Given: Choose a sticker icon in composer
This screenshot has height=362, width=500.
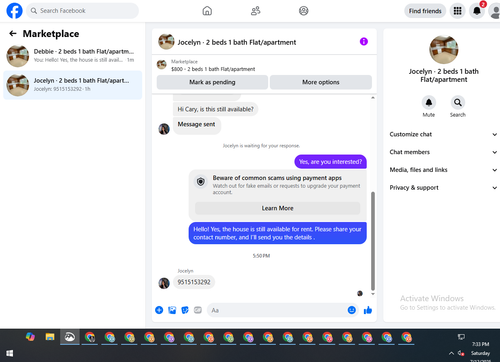Looking at the screenshot, I should tap(185, 310).
